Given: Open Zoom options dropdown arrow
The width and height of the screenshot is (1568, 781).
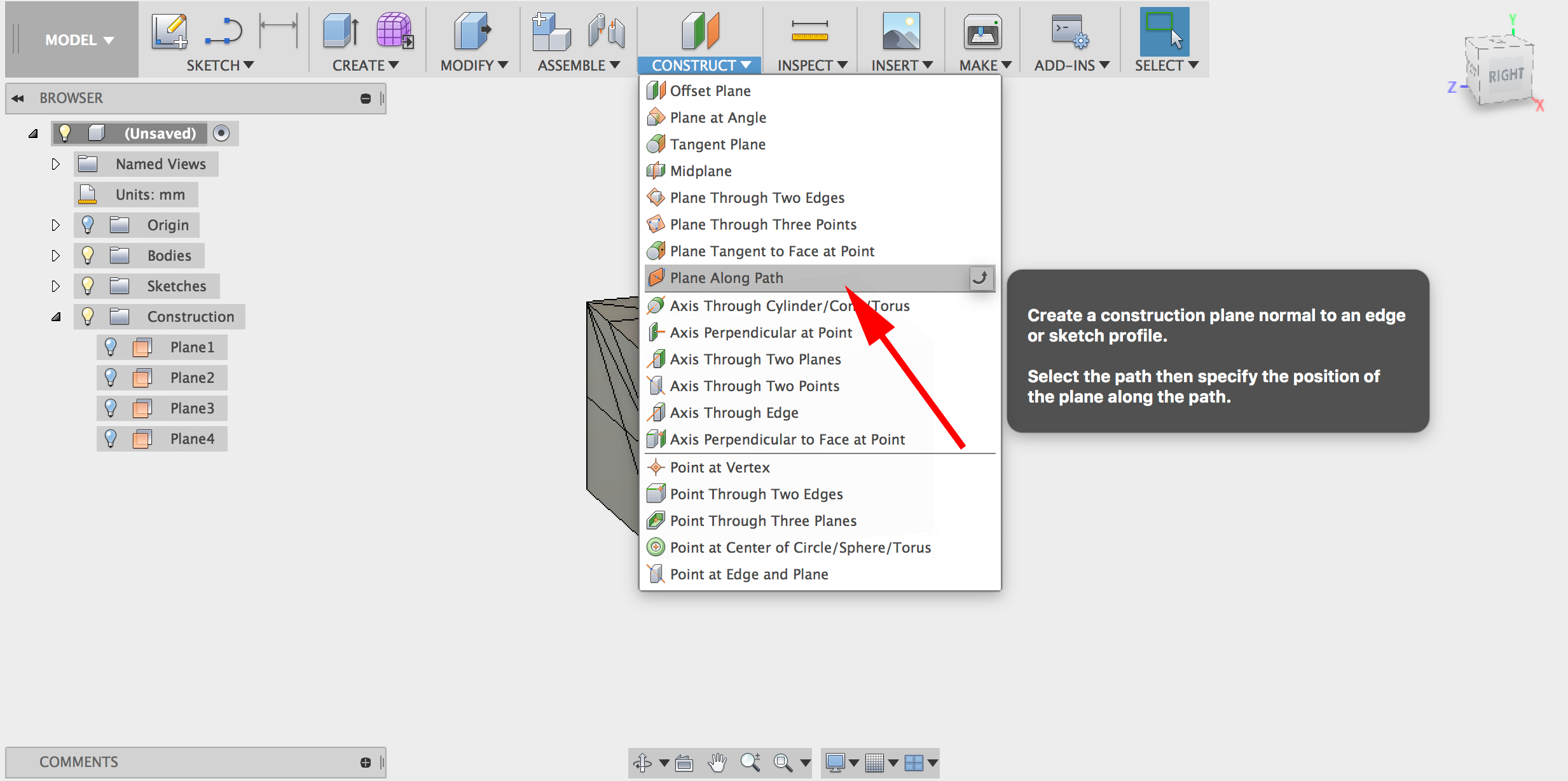Looking at the screenshot, I should pyautogui.click(x=805, y=763).
